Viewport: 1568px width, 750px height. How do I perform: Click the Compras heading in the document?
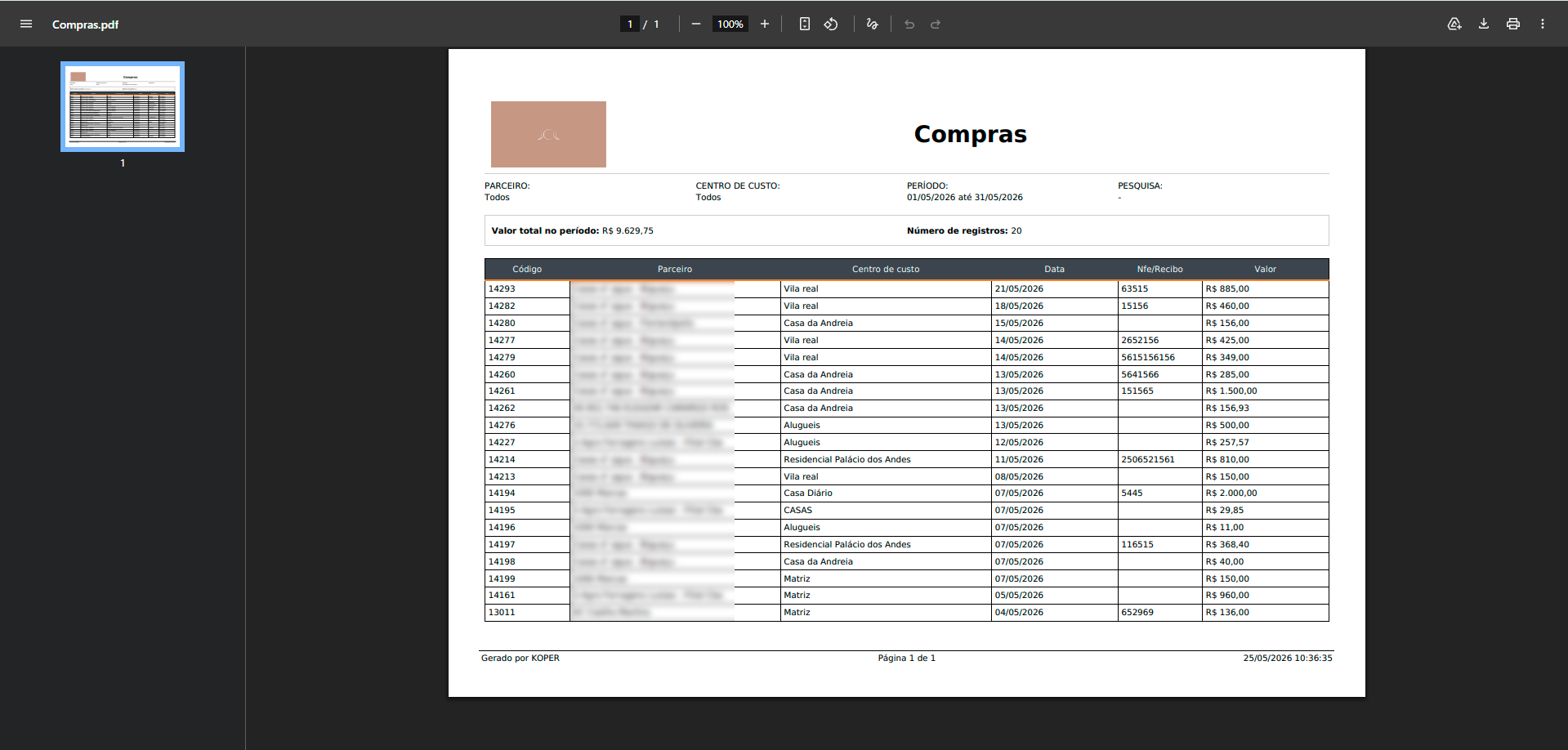click(970, 134)
